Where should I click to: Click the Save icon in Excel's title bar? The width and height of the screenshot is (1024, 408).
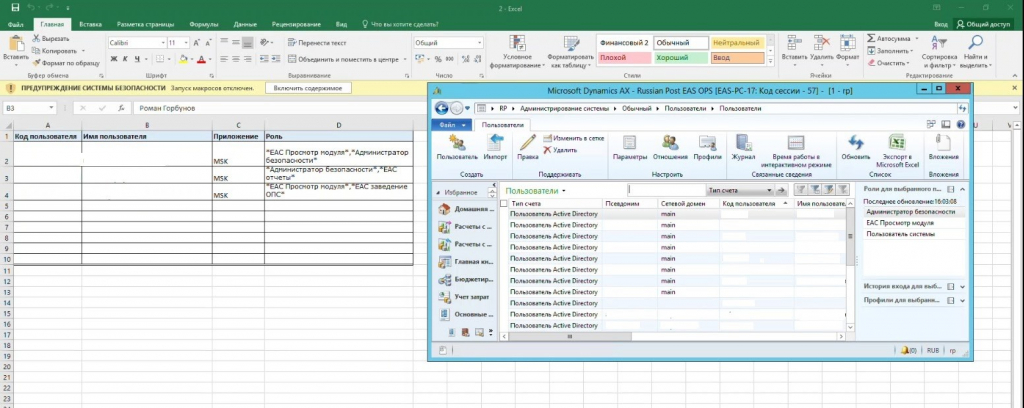(15, 7)
